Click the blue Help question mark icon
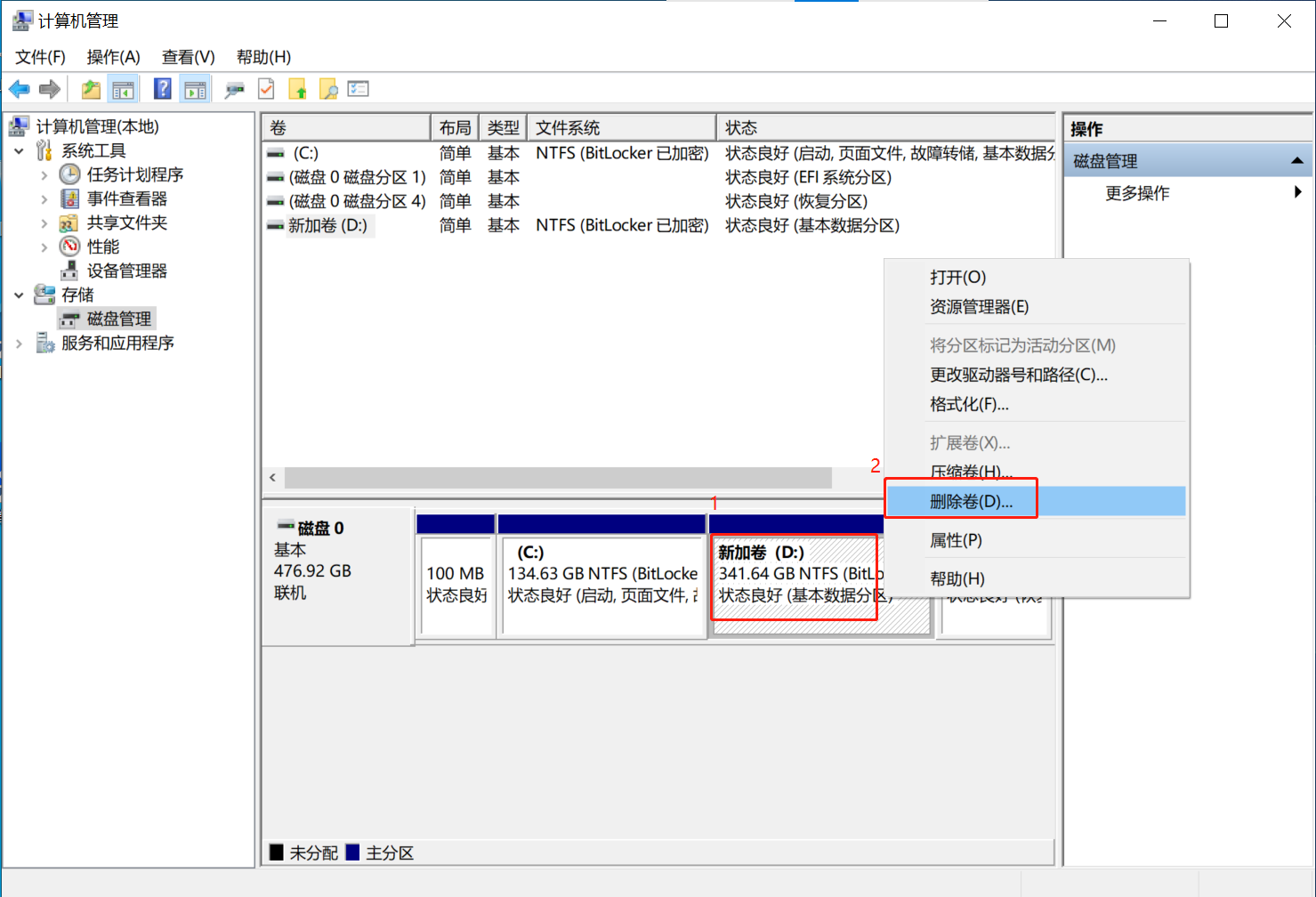Viewport: 1316px width, 897px height. click(x=163, y=89)
